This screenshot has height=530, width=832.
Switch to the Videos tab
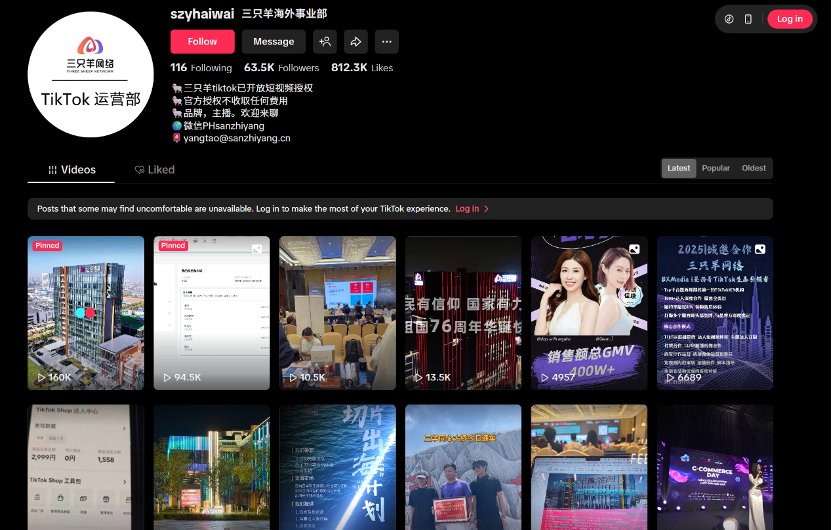click(x=71, y=170)
